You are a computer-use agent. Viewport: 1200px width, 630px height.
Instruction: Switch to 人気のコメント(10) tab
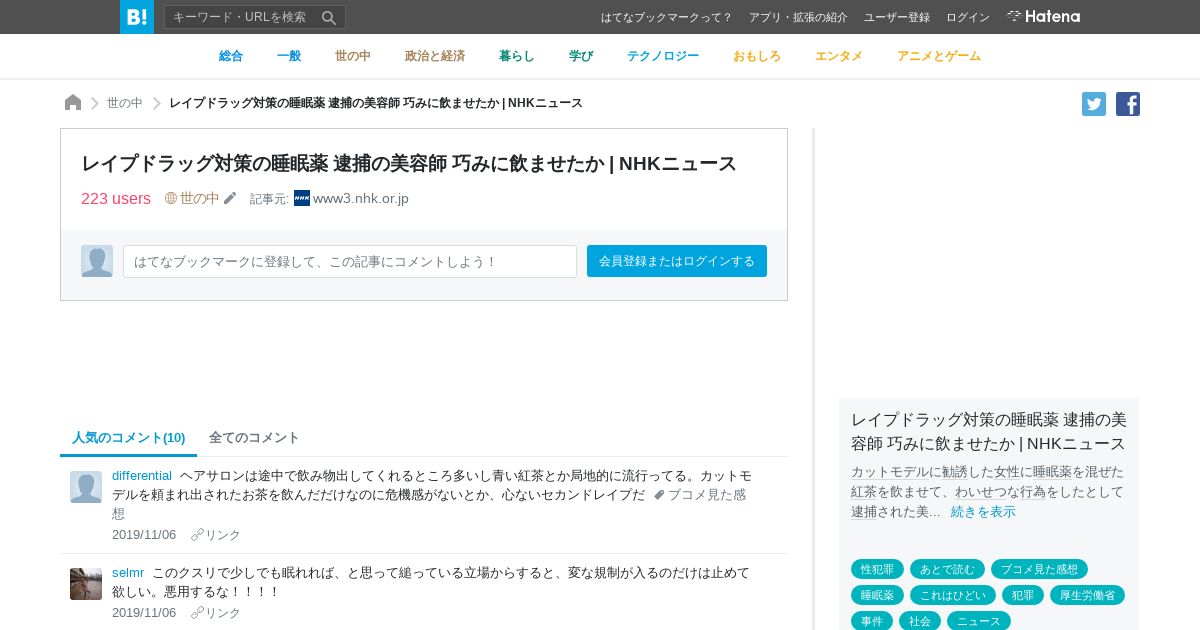click(129, 437)
